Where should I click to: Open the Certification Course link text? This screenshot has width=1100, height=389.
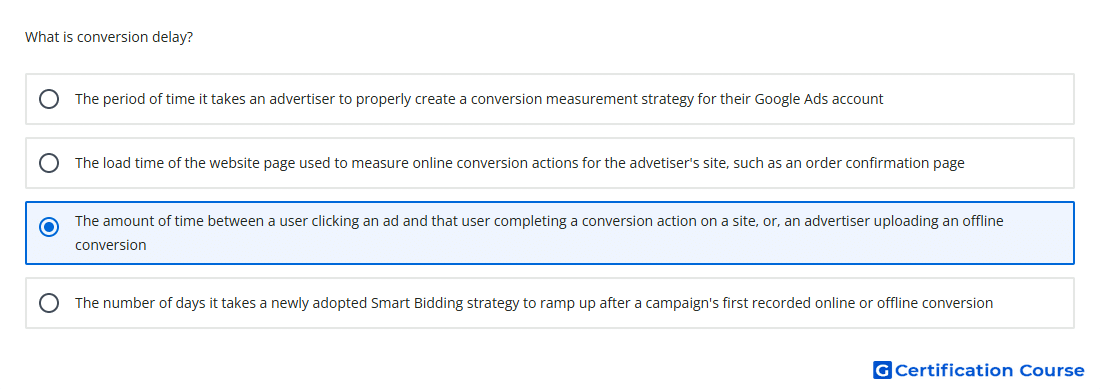tap(989, 370)
